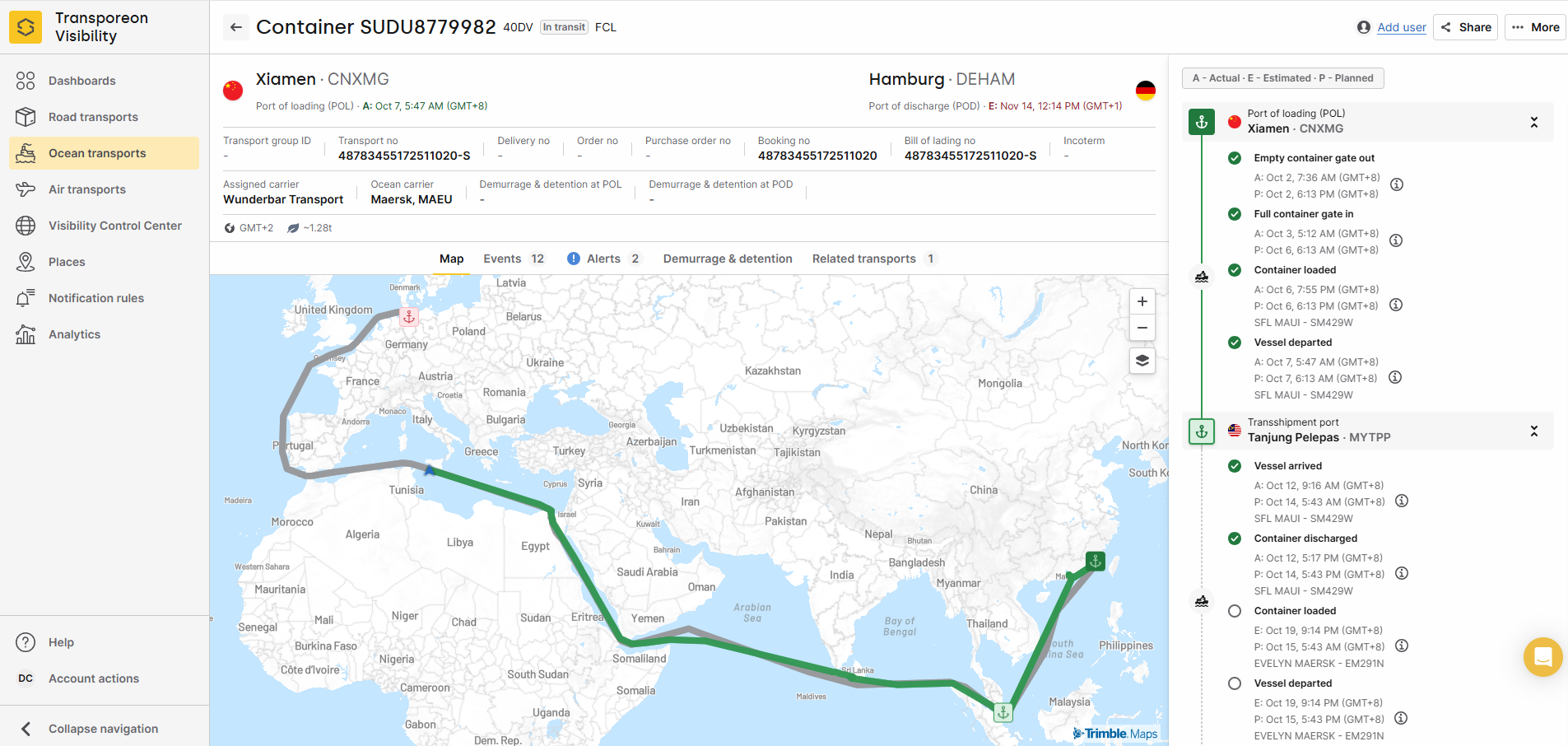Click the legend Actual Estimated Planned box
The height and width of the screenshot is (746, 1568).
[1283, 78]
